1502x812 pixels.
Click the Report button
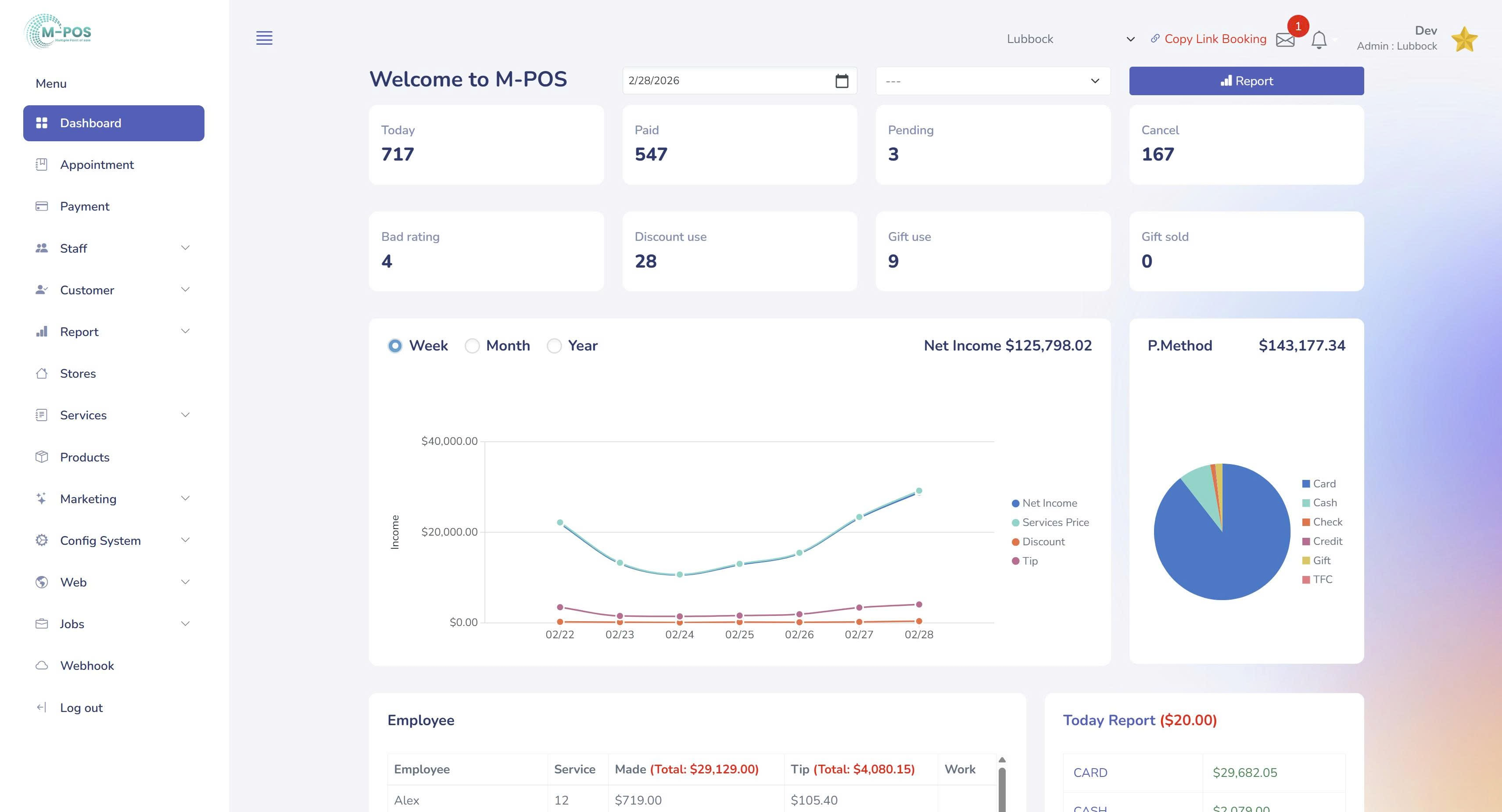1246,81
